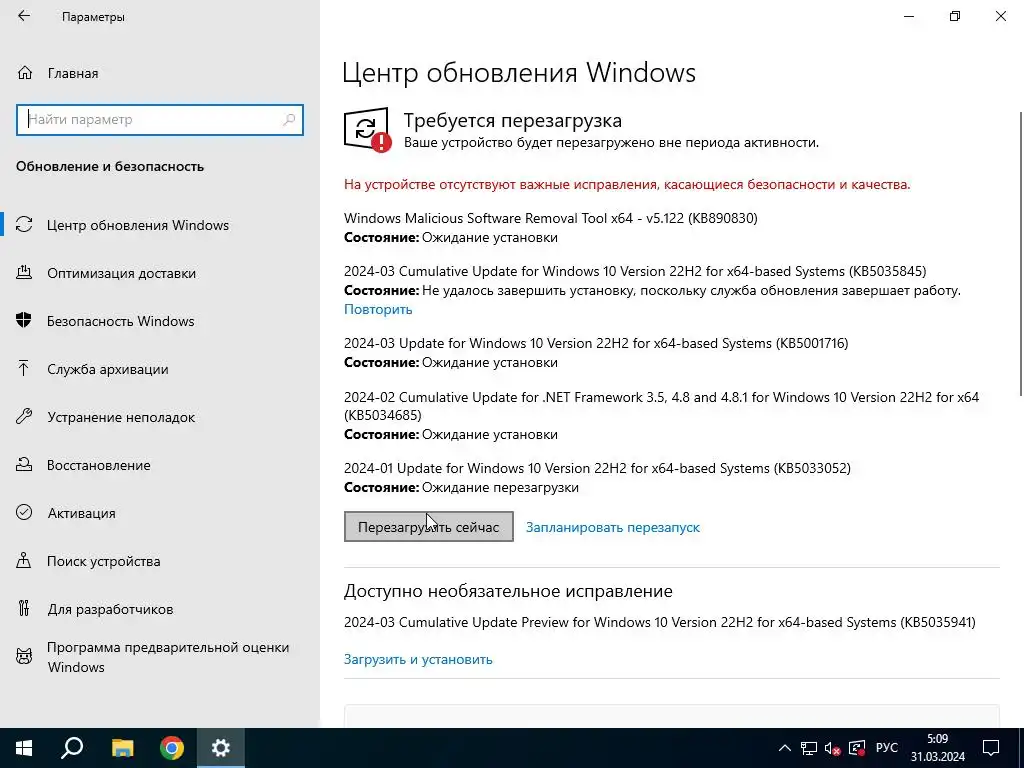1024x768 pixels.
Task: Click Загрузить и установить link
Action: [418, 659]
